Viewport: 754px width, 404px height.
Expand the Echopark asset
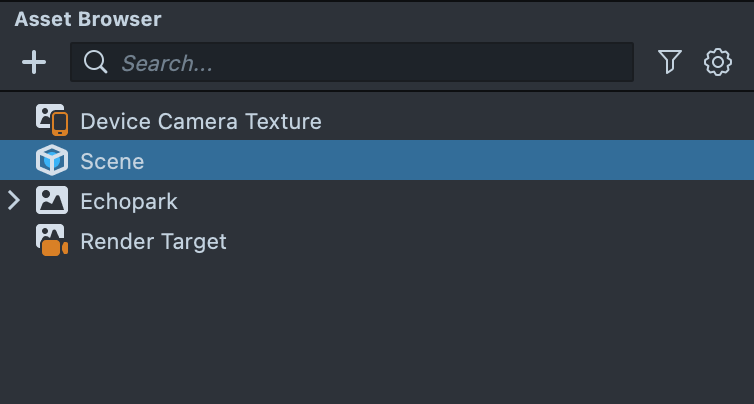(x=14, y=201)
